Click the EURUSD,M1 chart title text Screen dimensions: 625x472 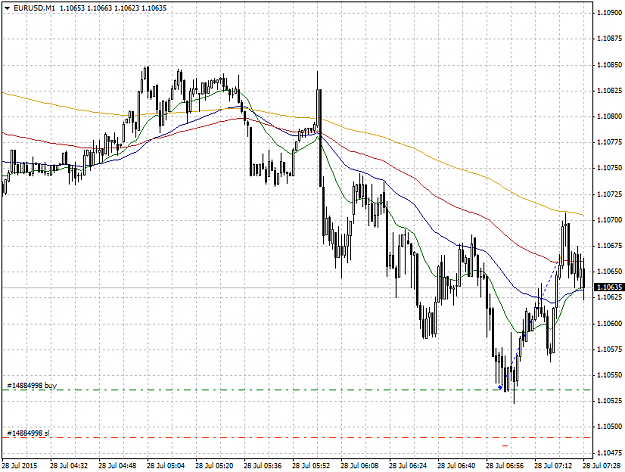[34, 8]
